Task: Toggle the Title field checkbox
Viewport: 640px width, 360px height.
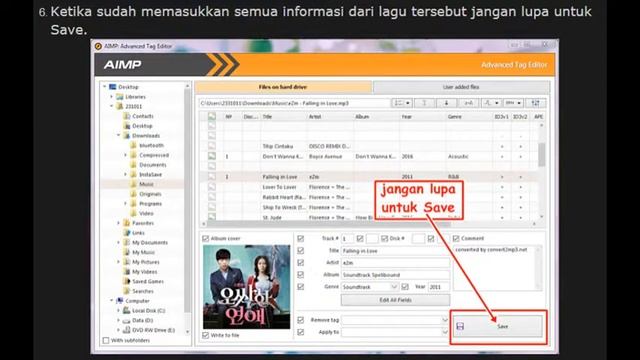Action: pyautogui.click(x=301, y=251)
